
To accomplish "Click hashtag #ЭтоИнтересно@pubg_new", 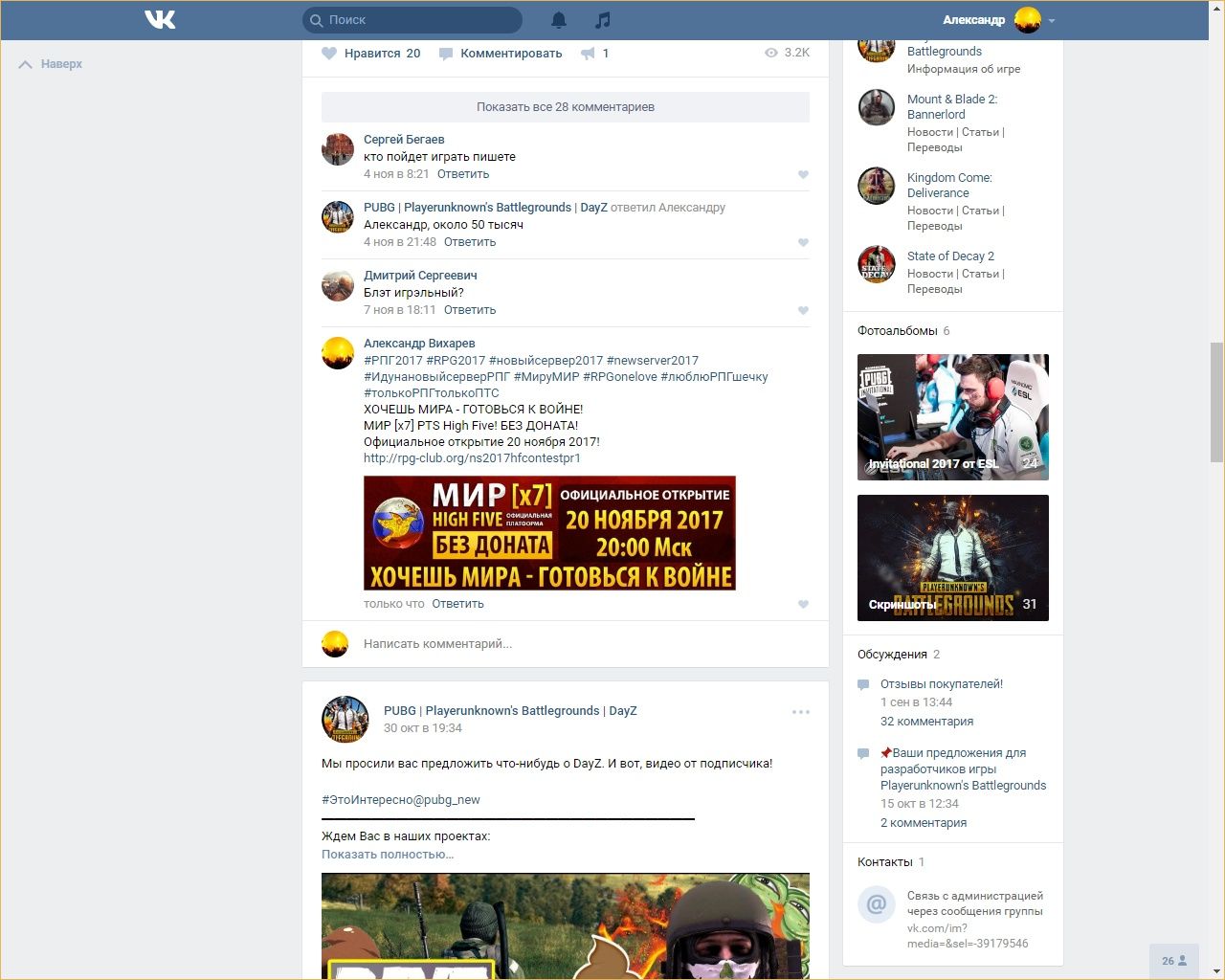I will (x=401, y=800).
